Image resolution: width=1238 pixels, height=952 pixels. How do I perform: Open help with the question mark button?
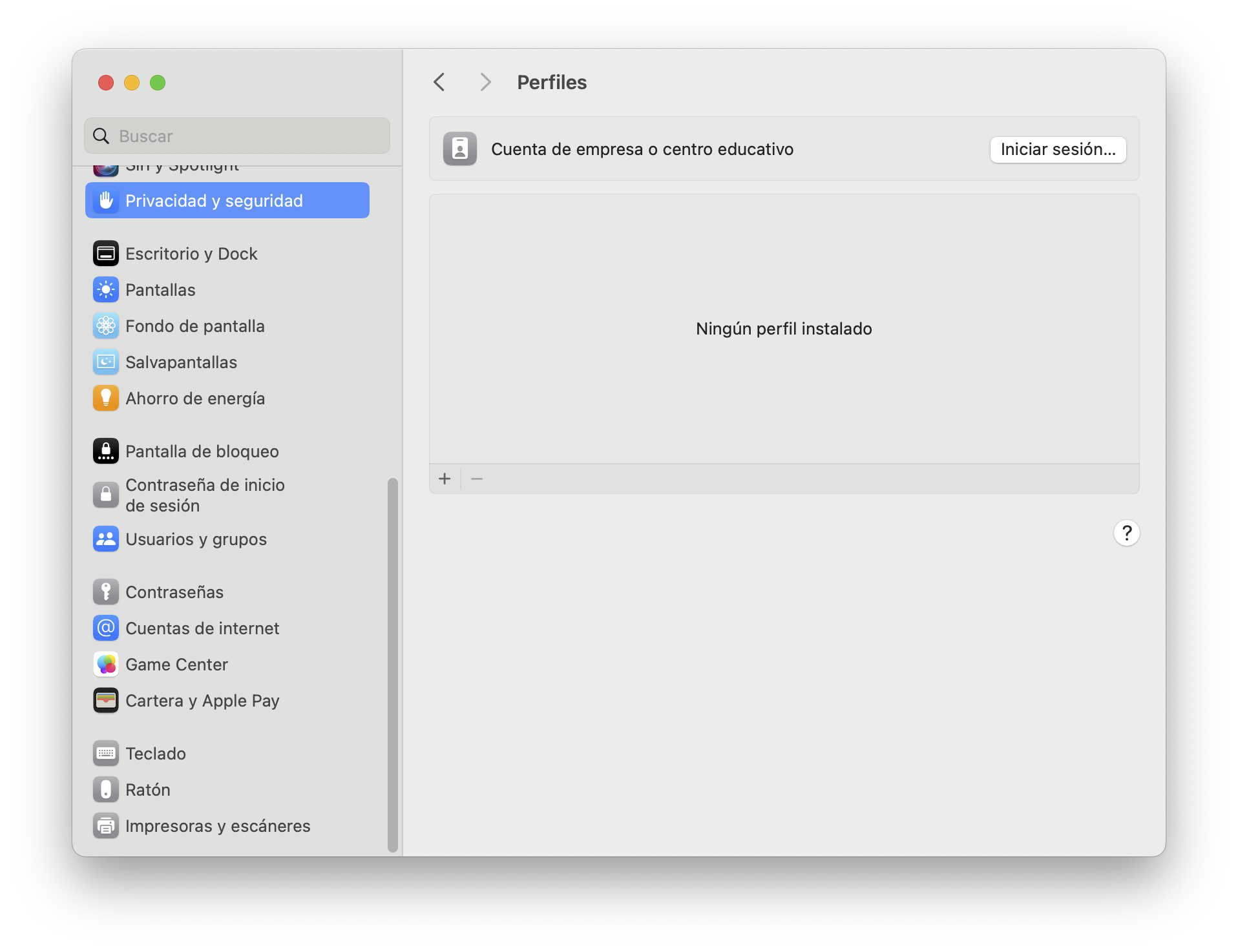1126,533
